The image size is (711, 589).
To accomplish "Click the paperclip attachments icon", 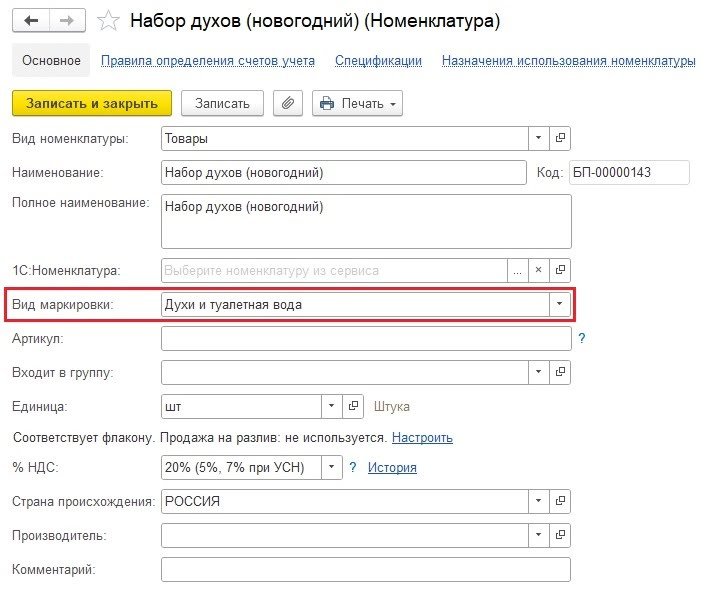I will (287, 103).
